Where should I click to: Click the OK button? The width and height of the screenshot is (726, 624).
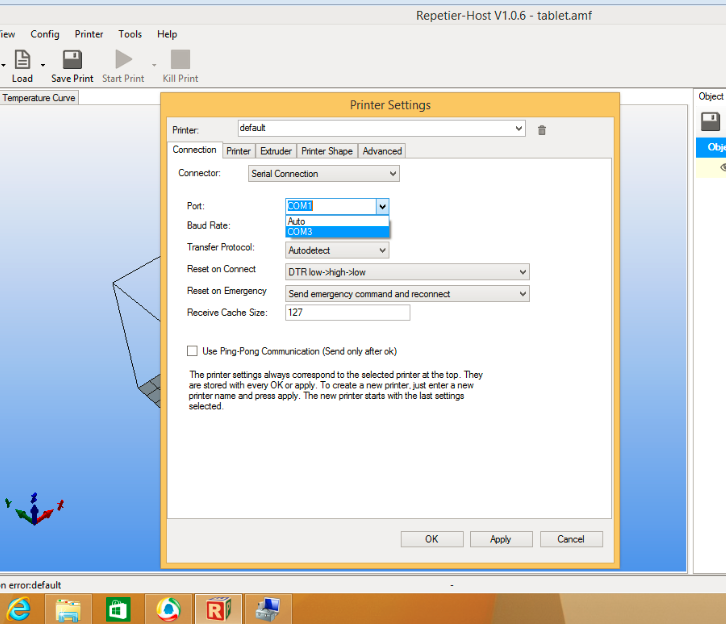pyautogui.click(x=432, y=539)
